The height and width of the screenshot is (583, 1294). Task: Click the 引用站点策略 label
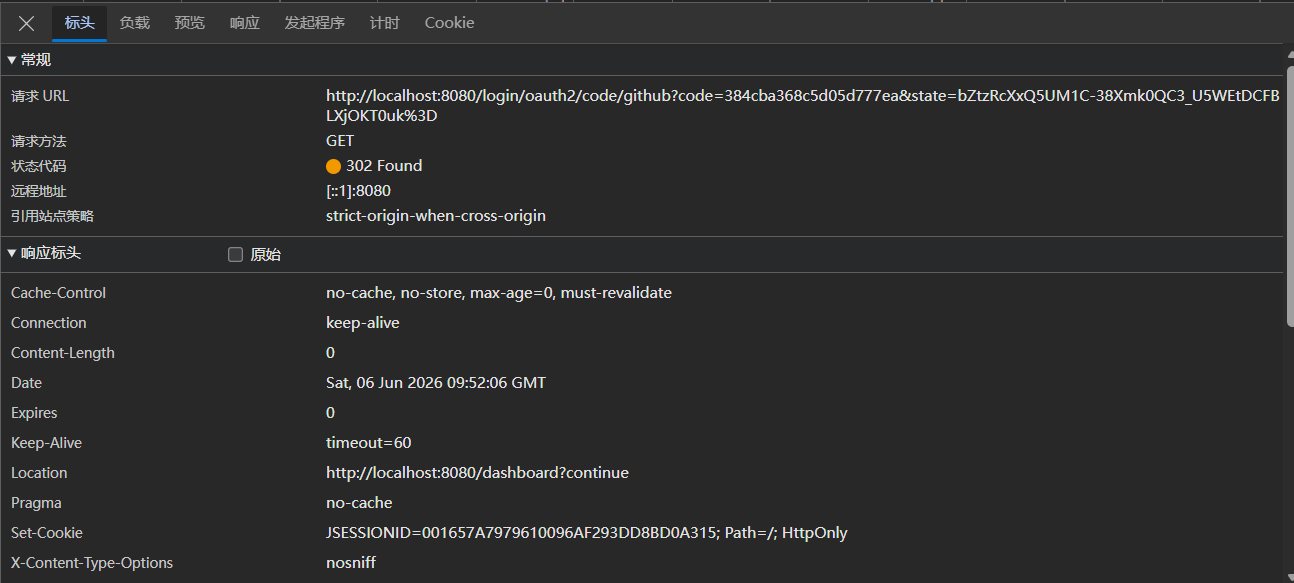pos(52,216)
